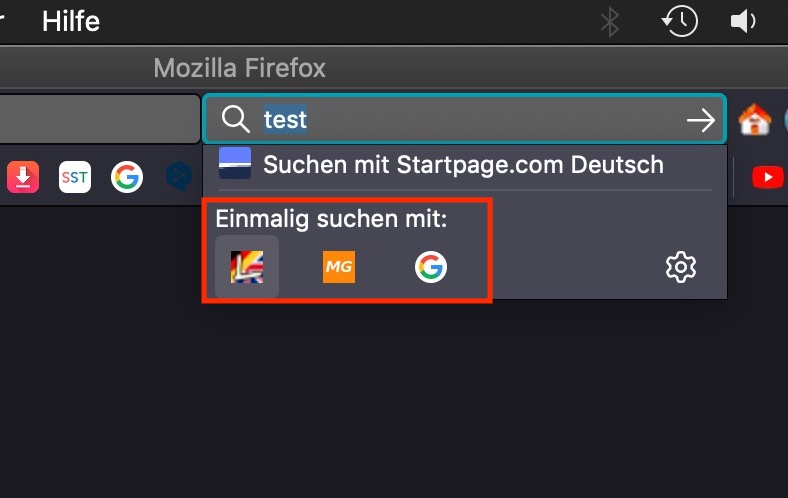Go to the Home page icon
The image size is (788, 498).
point(754,120)
